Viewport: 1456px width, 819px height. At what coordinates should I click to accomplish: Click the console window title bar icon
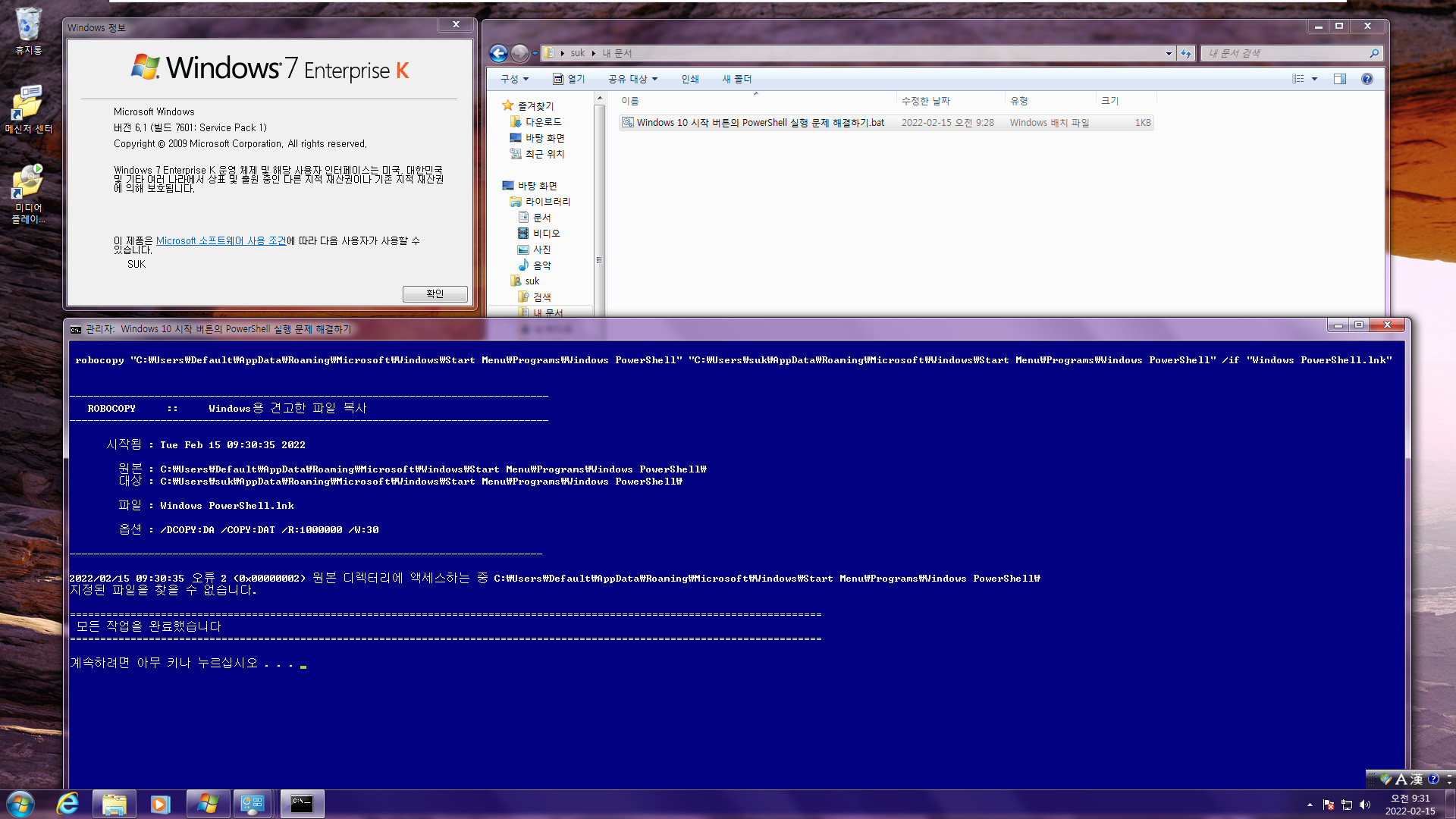coord(76,329)
